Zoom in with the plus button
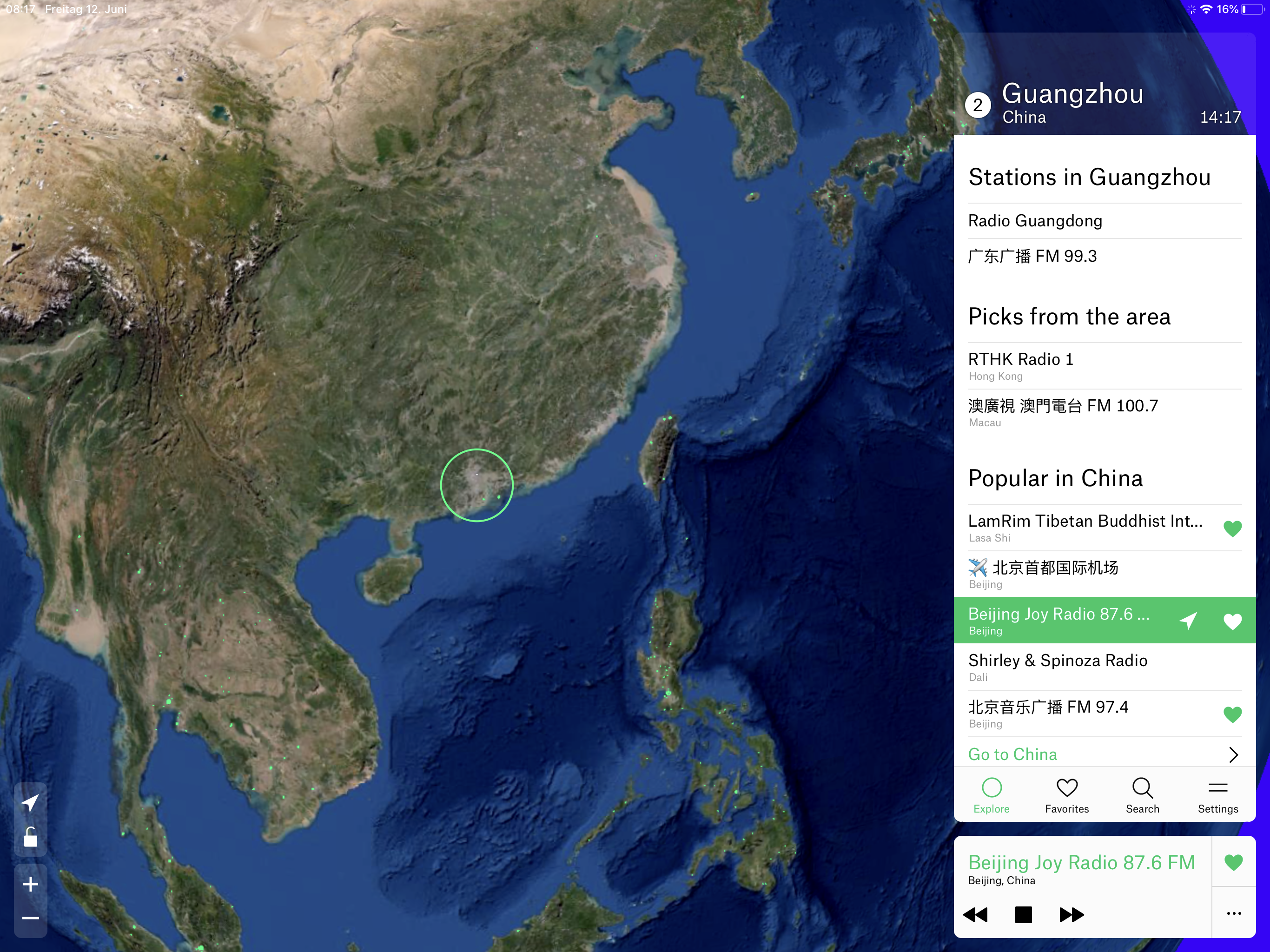1270x952 pixels. point(30,884)
